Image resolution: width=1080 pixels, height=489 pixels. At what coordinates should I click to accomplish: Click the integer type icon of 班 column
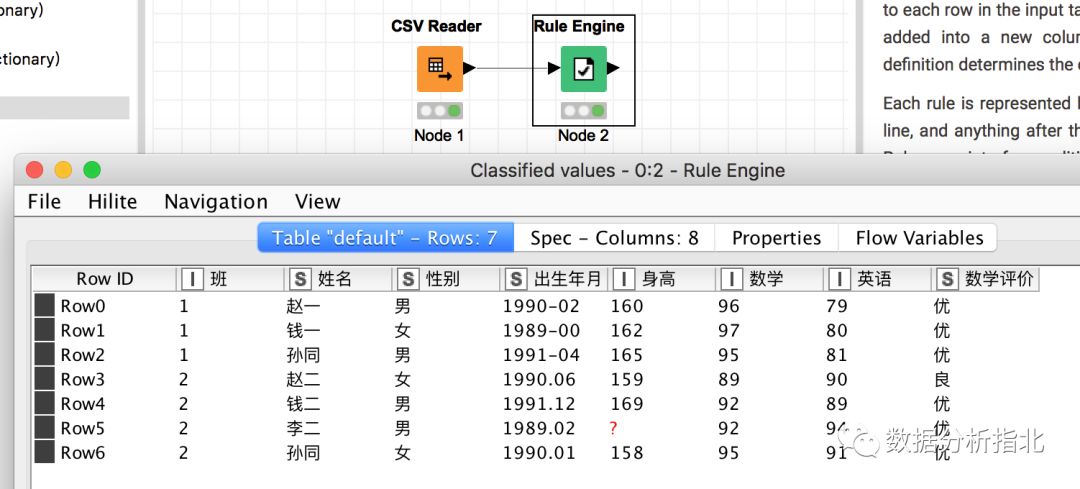[x=192, y=279]
